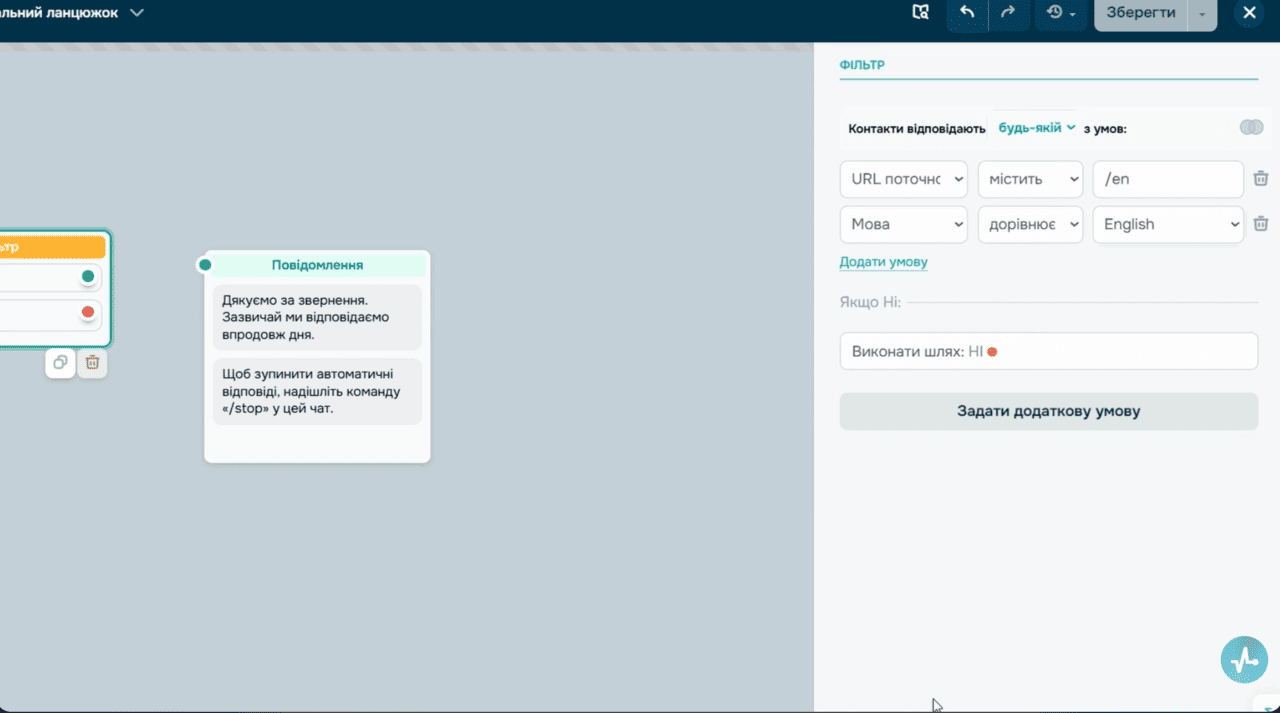
Task: Click the undo arrow icon
Action: pos(967,13)
